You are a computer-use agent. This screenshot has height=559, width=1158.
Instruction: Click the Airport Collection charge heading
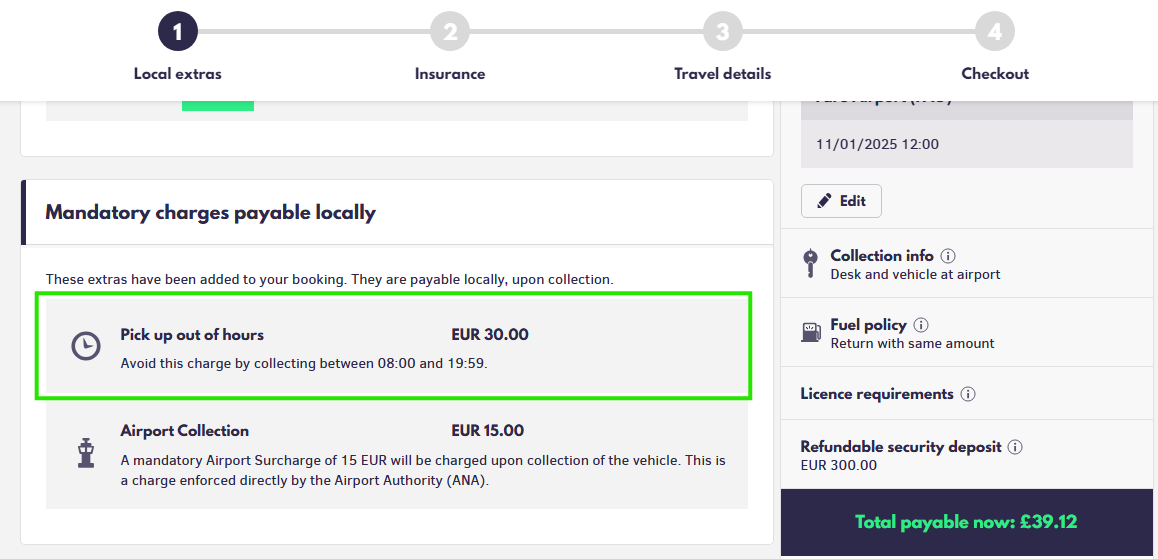[185, 431]
